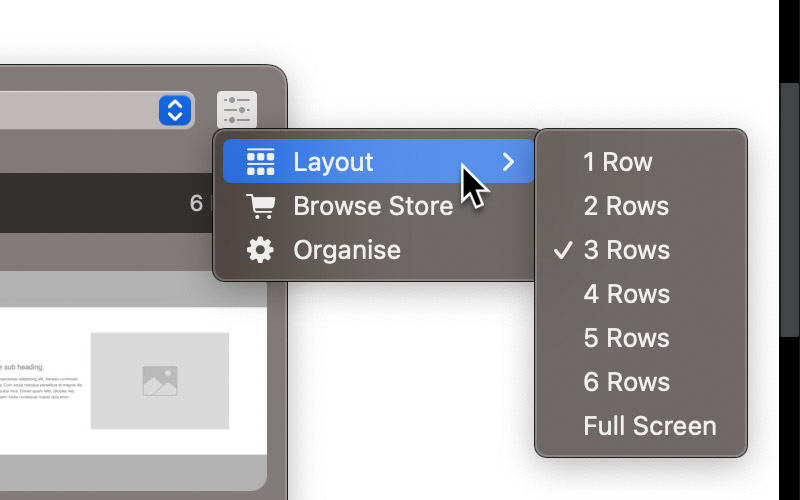Image resolution: width=800 pixels, height=500 pixels.
Task: Click the Layout grid icon
Action: (x=261, y=162)
